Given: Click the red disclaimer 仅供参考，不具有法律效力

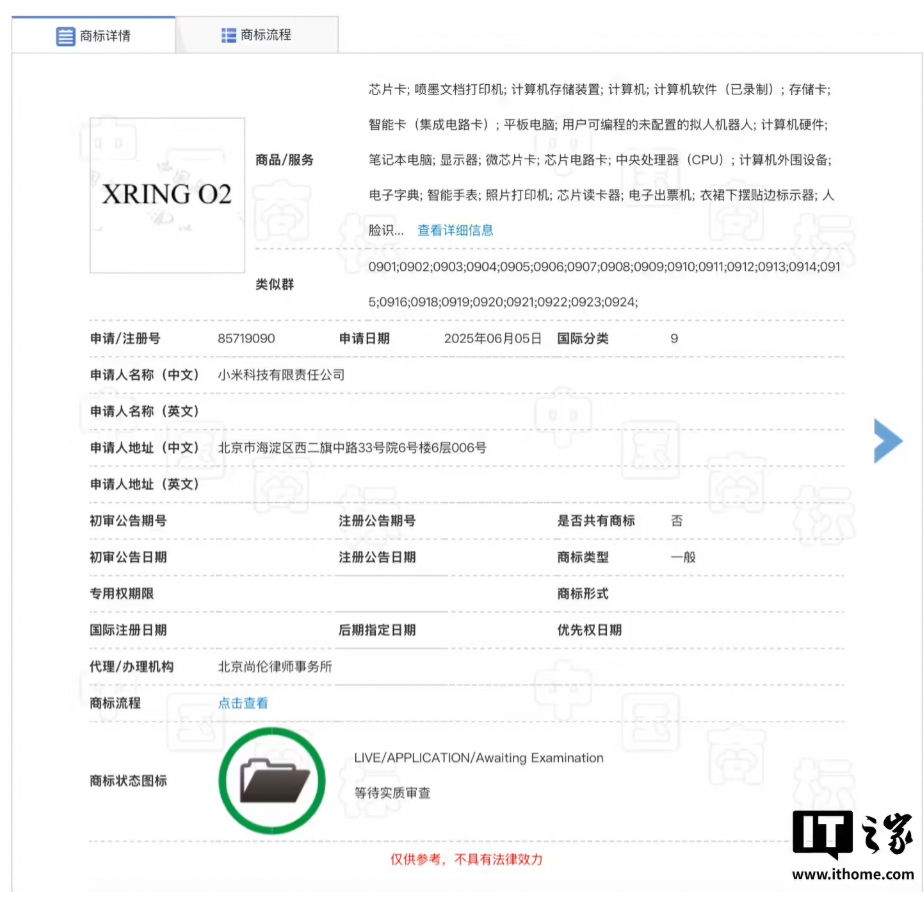Looking at the screenshot, I should click(x=466, y=860).
